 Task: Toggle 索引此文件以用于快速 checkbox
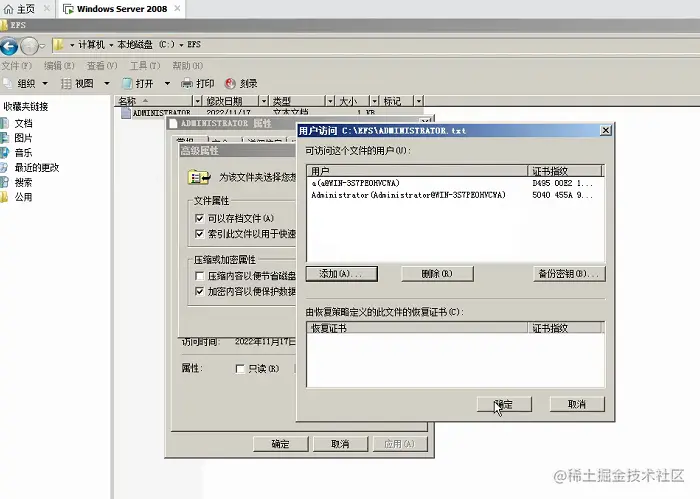[200, 234]
